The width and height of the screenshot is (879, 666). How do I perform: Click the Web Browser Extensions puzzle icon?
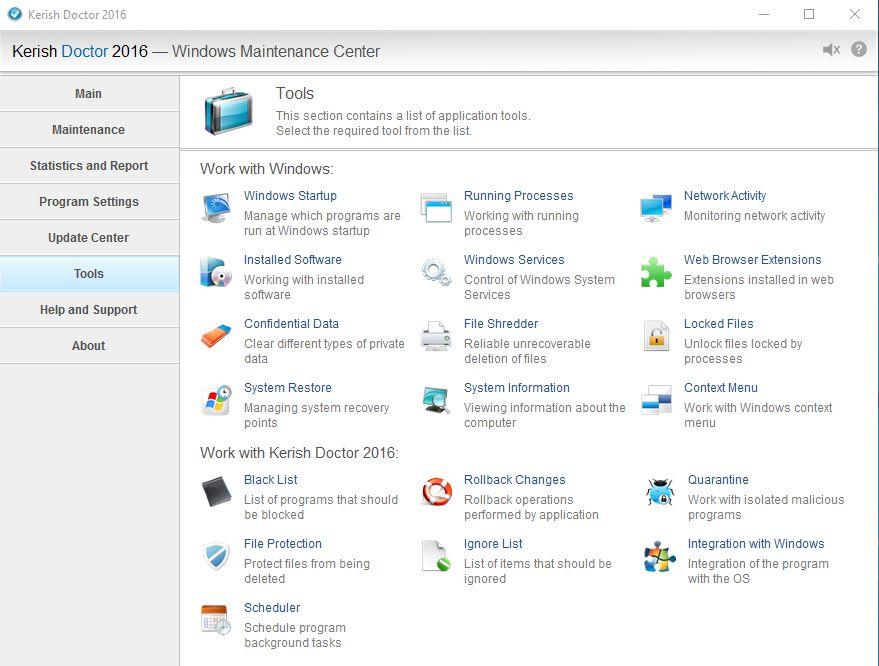click(x=656, y=272)
